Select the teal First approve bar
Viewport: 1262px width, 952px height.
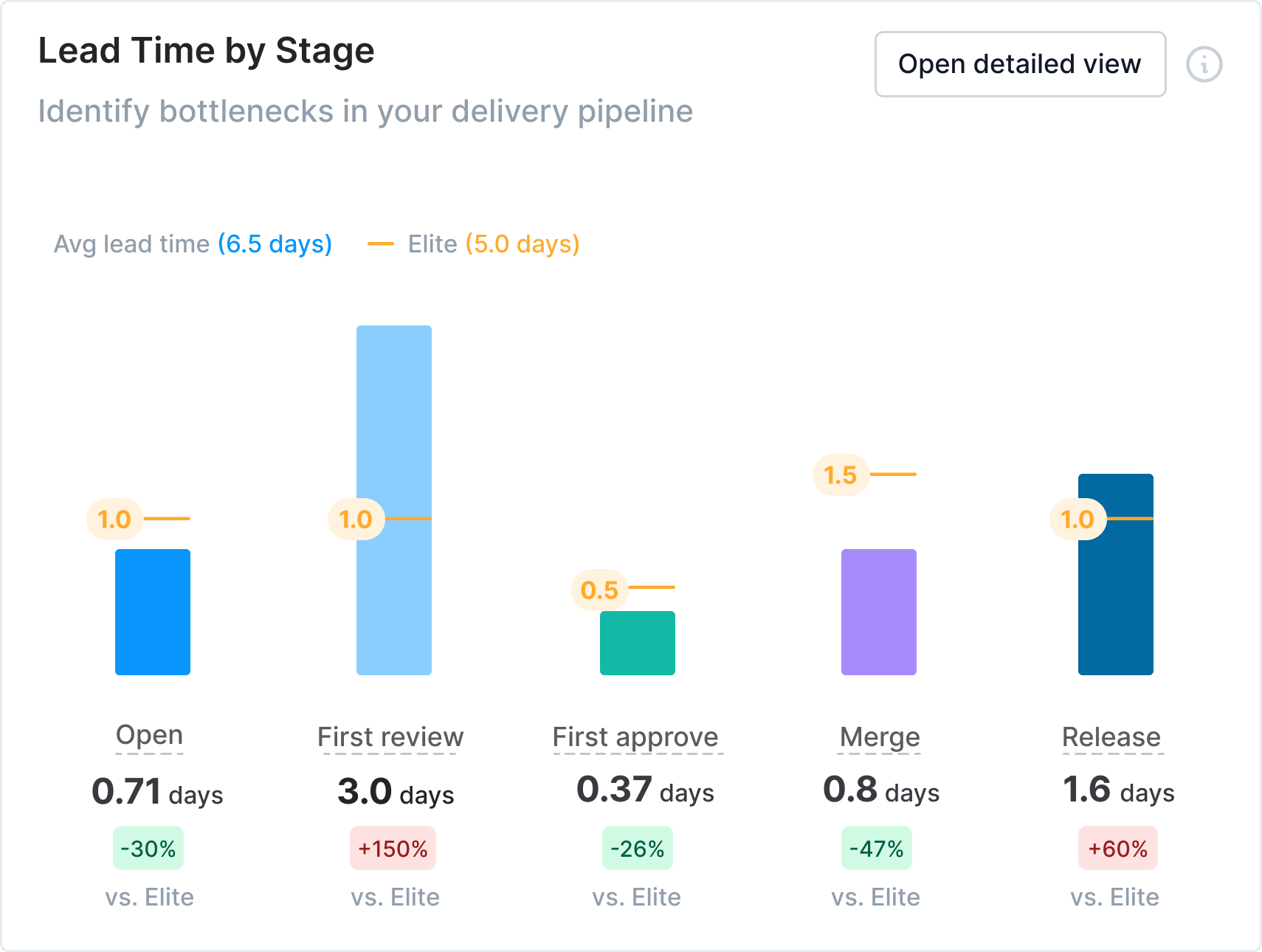click(x=638, y=643)
